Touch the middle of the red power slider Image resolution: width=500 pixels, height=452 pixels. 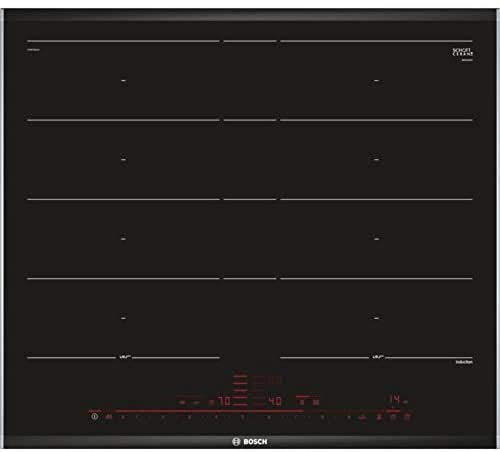point(209,411)
